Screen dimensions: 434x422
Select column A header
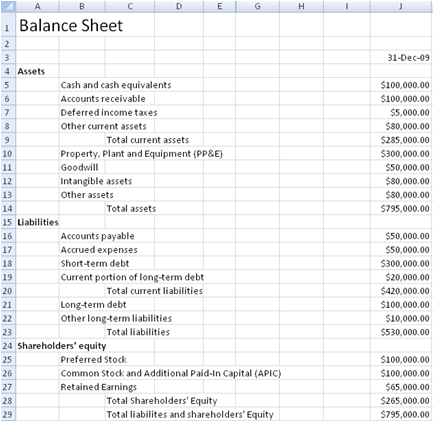(37, 7)
